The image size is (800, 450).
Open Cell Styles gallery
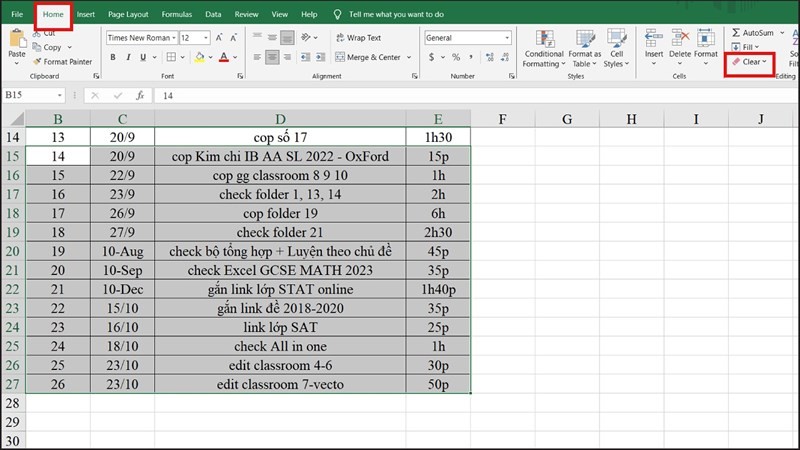pyautogui.click(x=616, y=49)
